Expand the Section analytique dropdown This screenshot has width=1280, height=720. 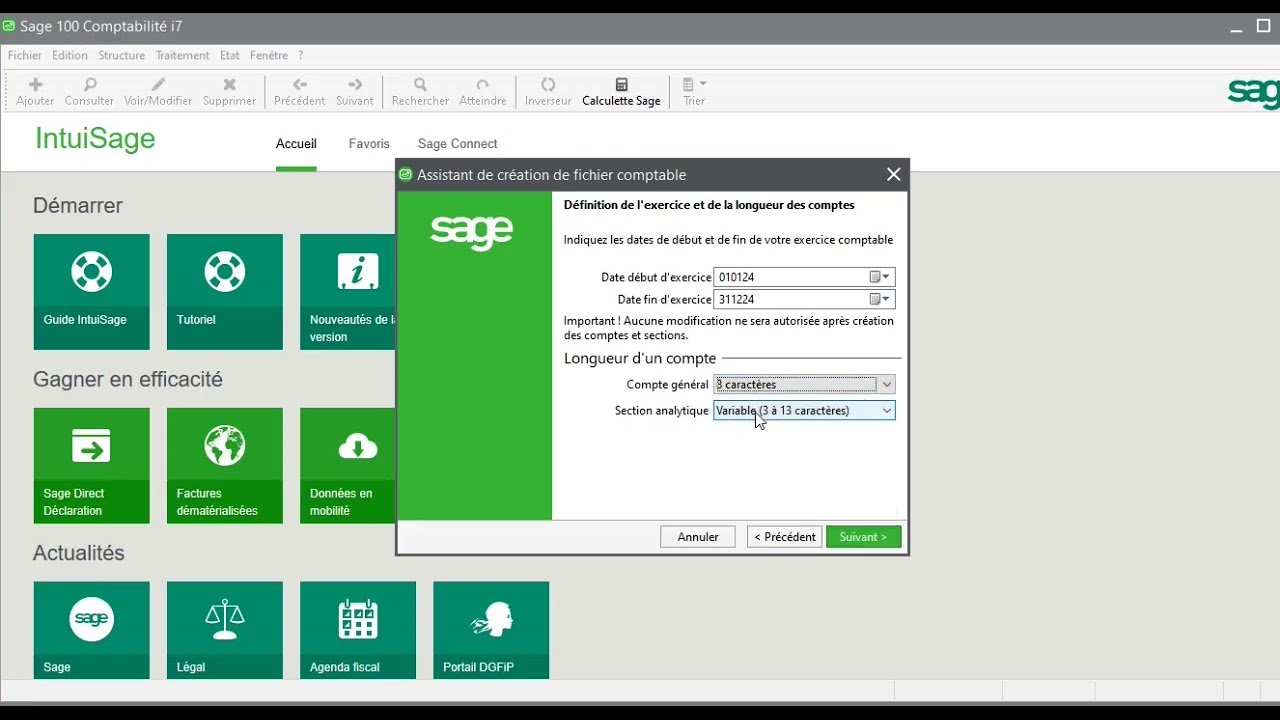[886, 411]
